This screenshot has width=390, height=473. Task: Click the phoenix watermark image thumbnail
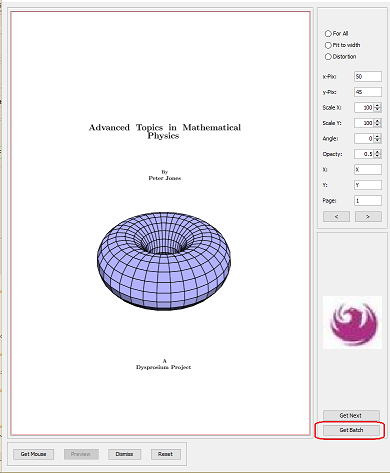coord(352,322)
